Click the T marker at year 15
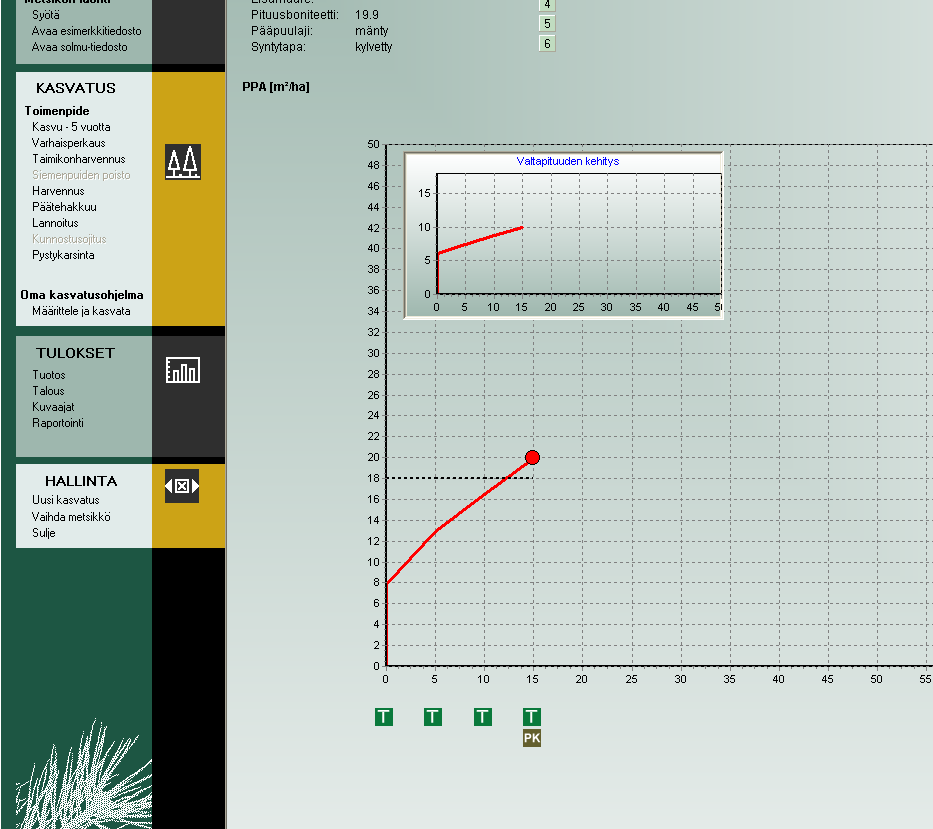The image size is (933, 829). click(532, 717)
